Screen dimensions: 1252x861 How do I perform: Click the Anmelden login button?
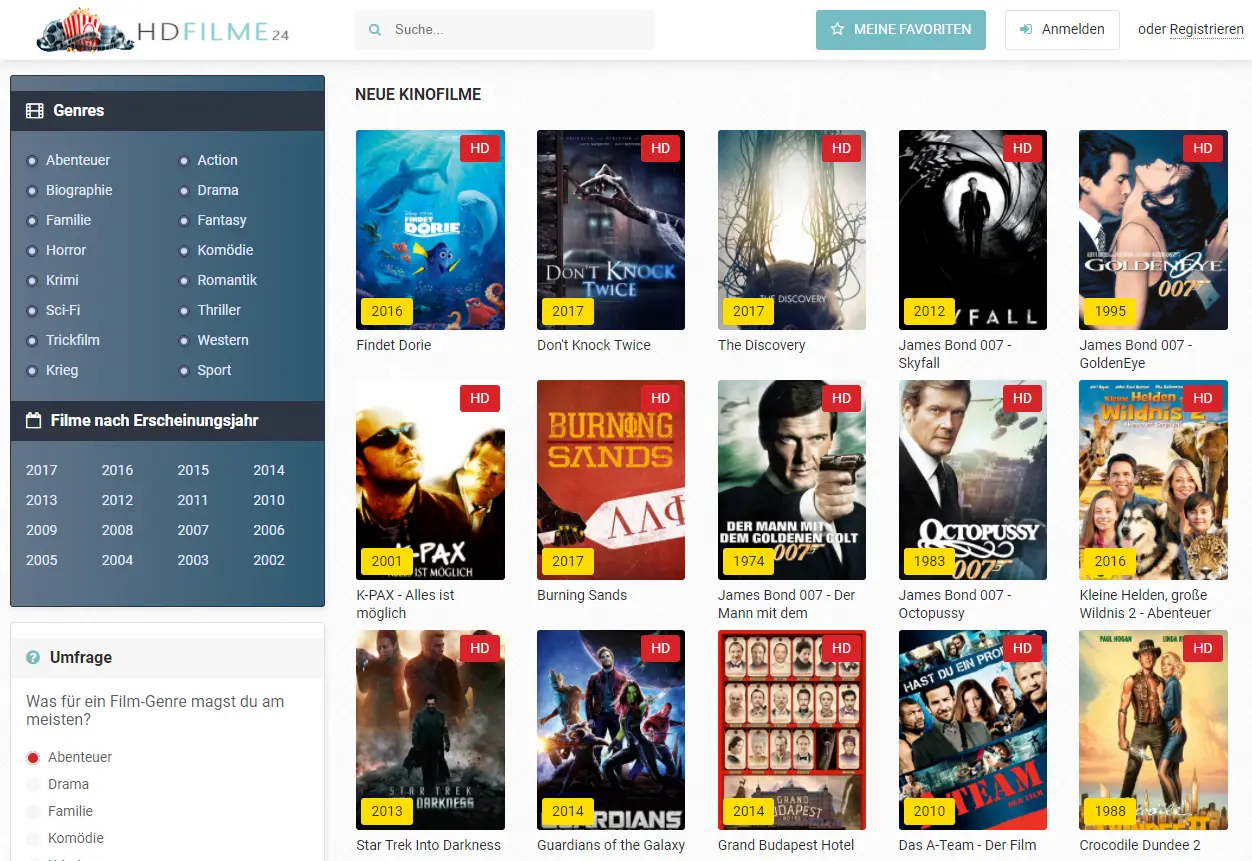pos(1062,30)
